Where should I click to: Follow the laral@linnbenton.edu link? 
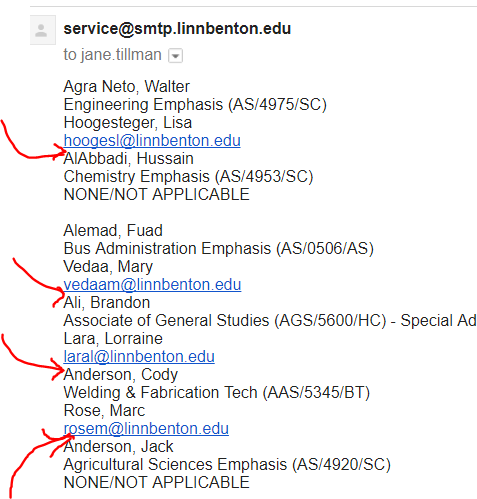139,357
